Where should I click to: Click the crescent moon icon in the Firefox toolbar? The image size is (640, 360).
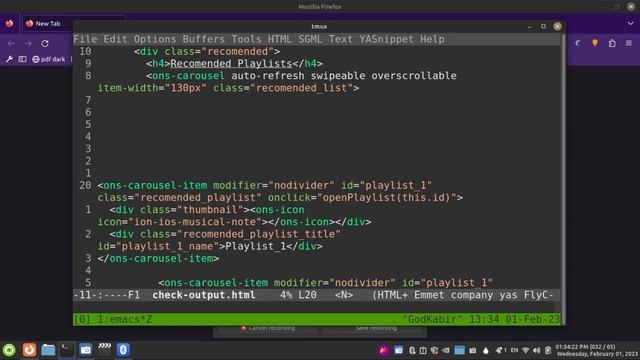coord(578,43)
